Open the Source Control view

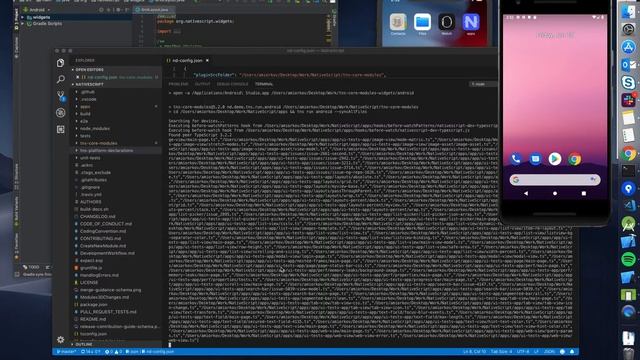click(x=60, y=96)
